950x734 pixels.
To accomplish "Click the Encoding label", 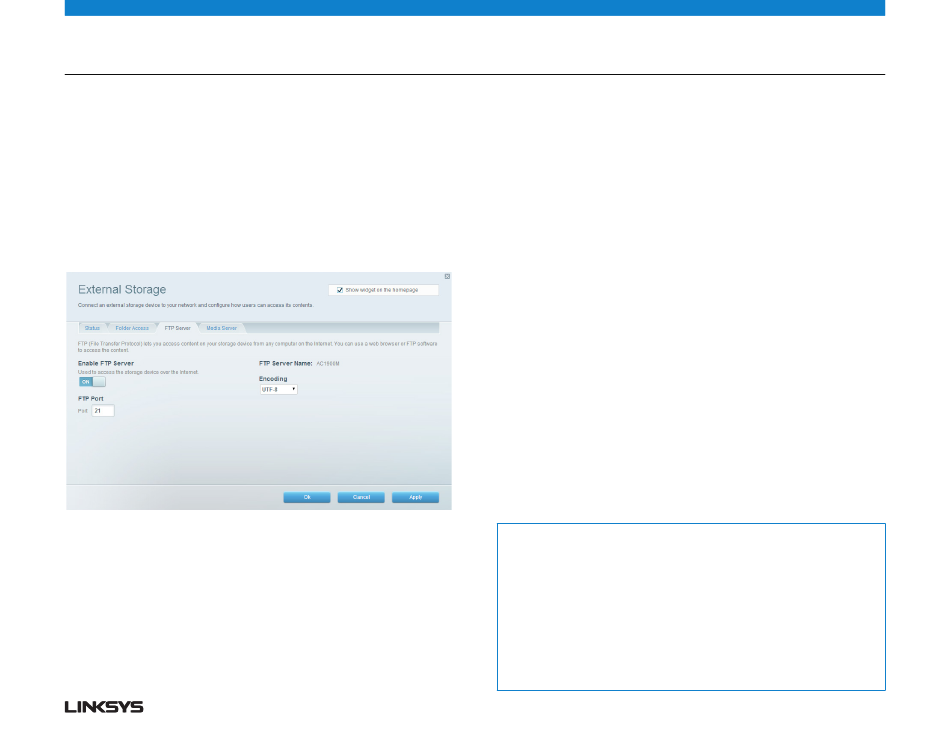I will pyautogui.click(x=273, y=379).
